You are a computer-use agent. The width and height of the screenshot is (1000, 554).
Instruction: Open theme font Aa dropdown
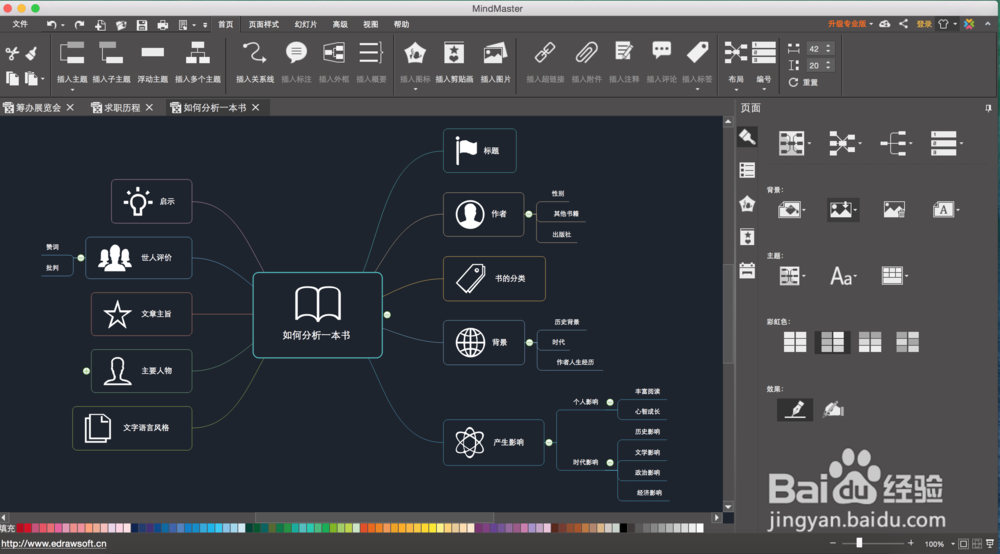point(843,276)
